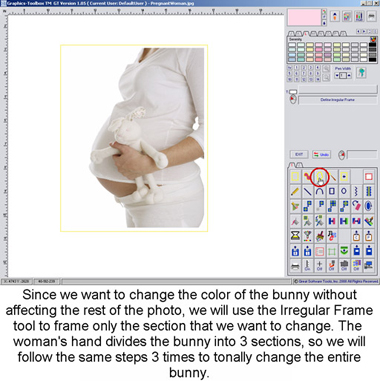Viewport: 380px width, 381px height.
Task: Click the teal key icon
Action: pyautogui.click(x=361, y=73)
